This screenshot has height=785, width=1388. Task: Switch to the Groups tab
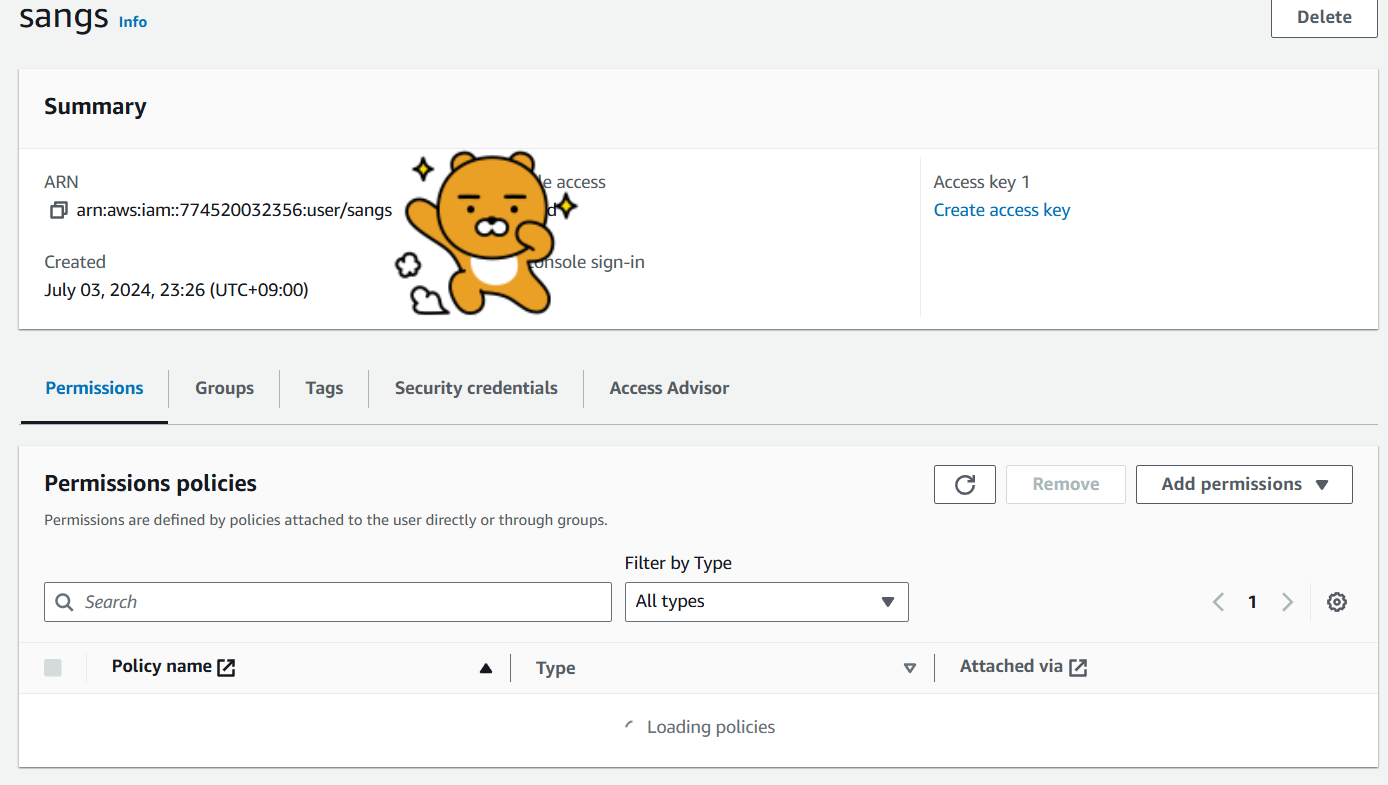coord(224,388)
